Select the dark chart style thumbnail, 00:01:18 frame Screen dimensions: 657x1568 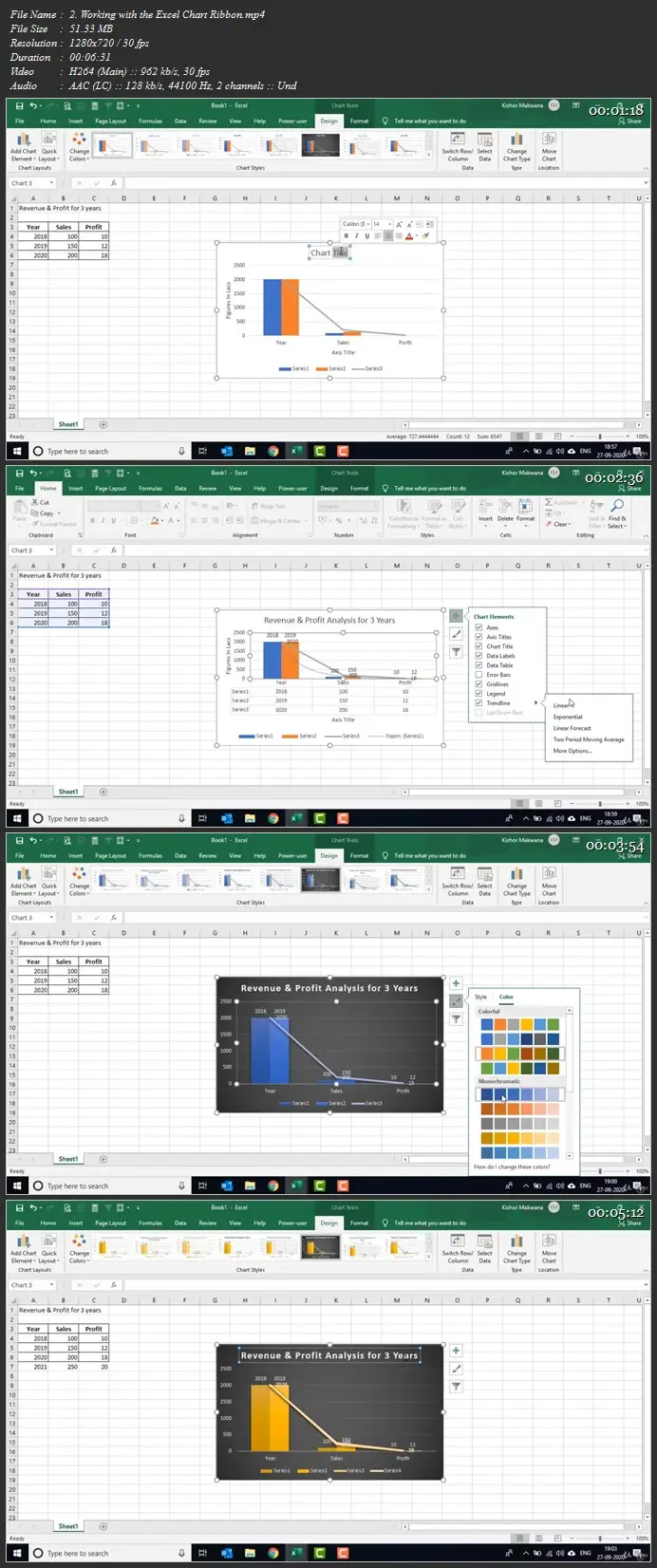pyautogui.click(x=320, y=144)
